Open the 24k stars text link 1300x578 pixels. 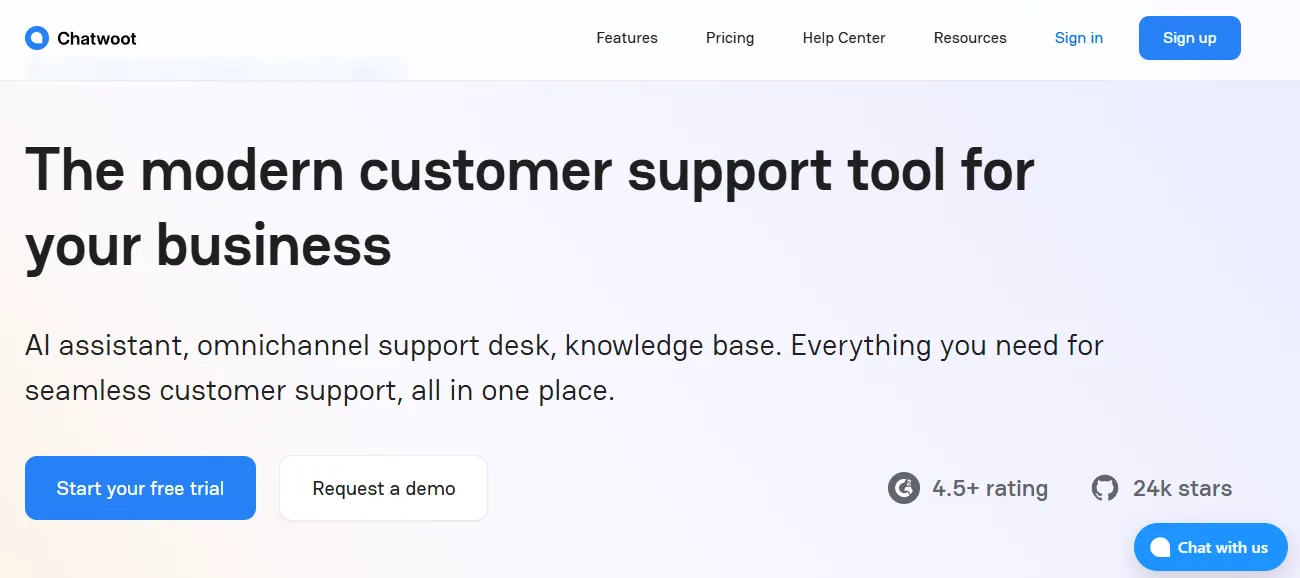tap(1182, 489)
